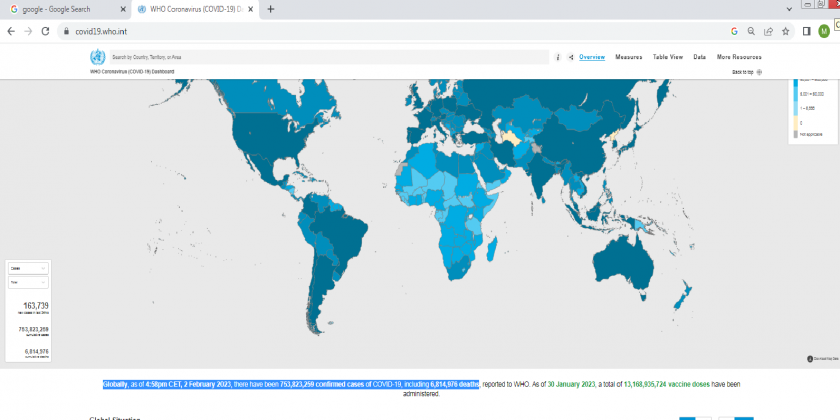Click the share page icon in address bar
This screenshot has width=840, height=420.
click(768, 31)
